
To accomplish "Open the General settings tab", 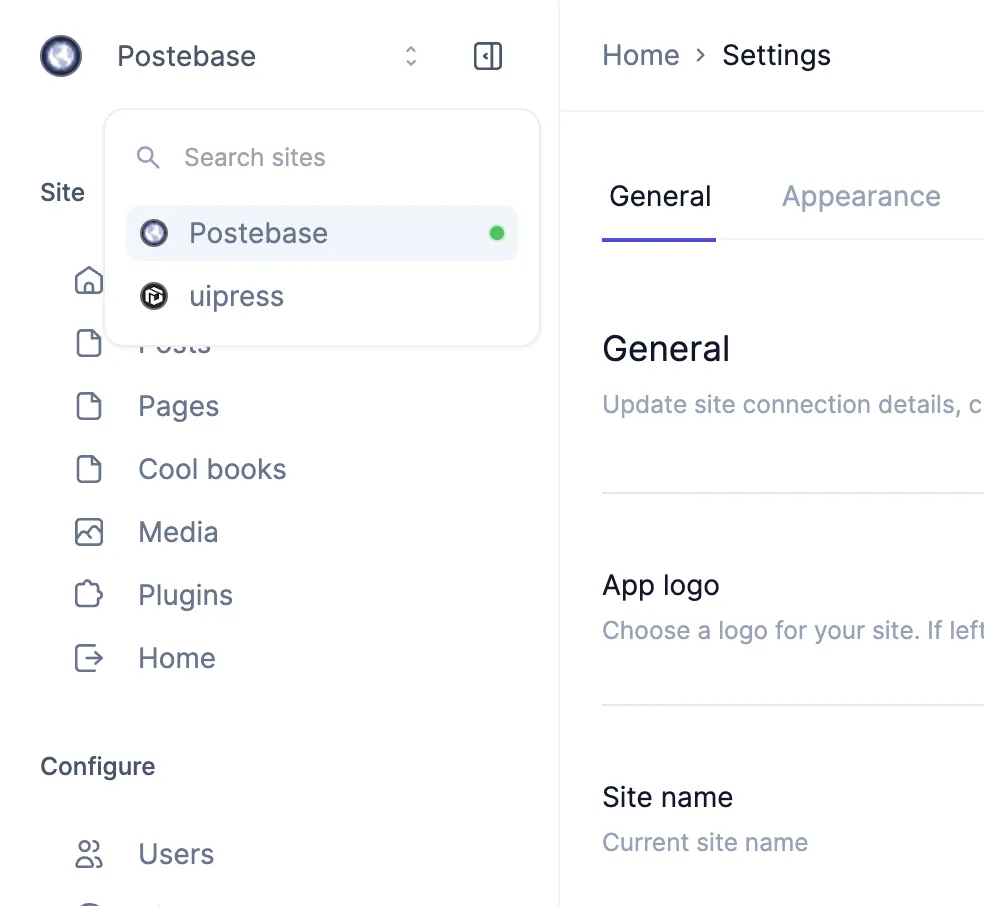I will click(660, 196).
